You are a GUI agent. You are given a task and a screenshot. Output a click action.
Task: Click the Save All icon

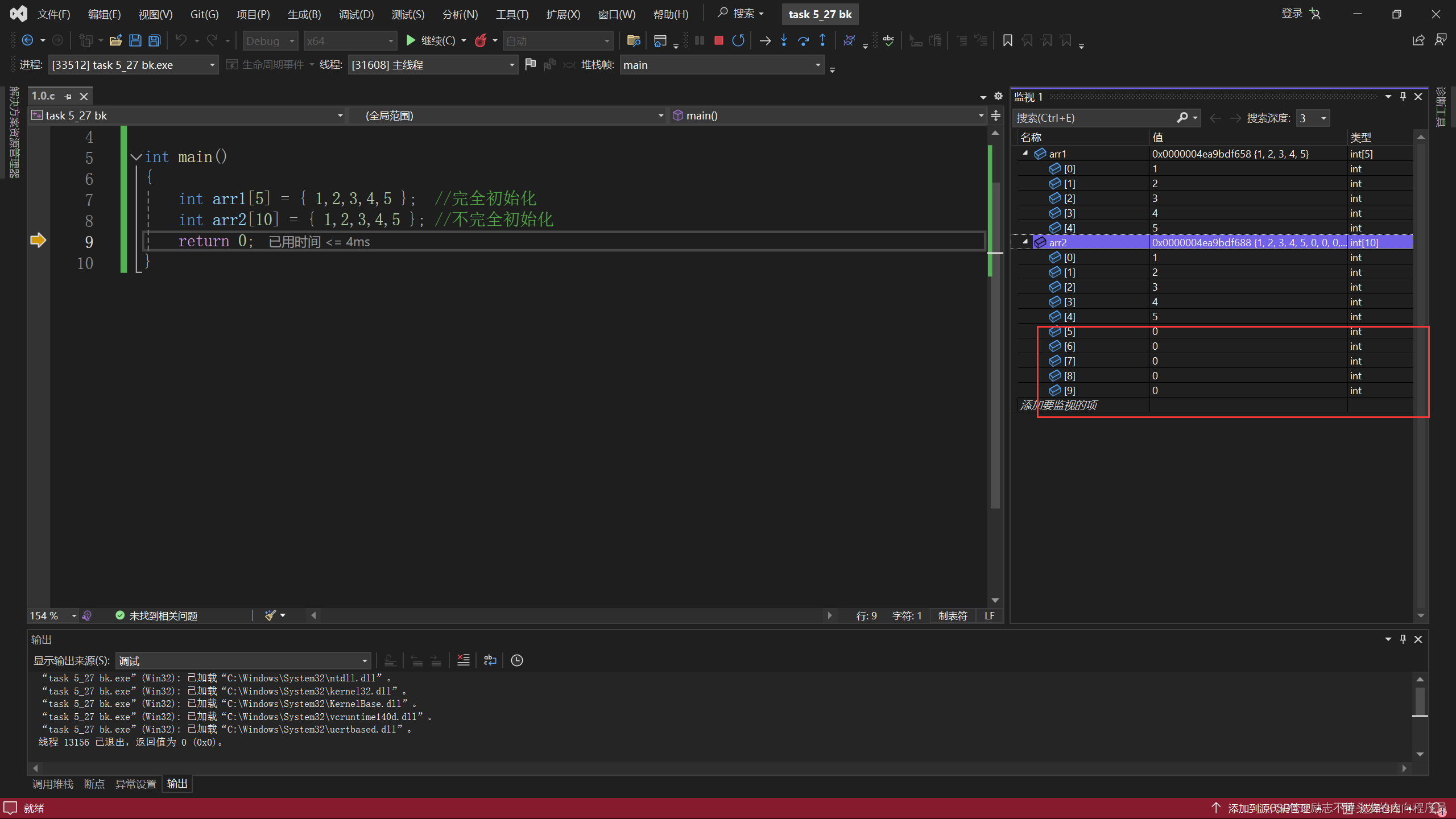(x=155, y=40)
